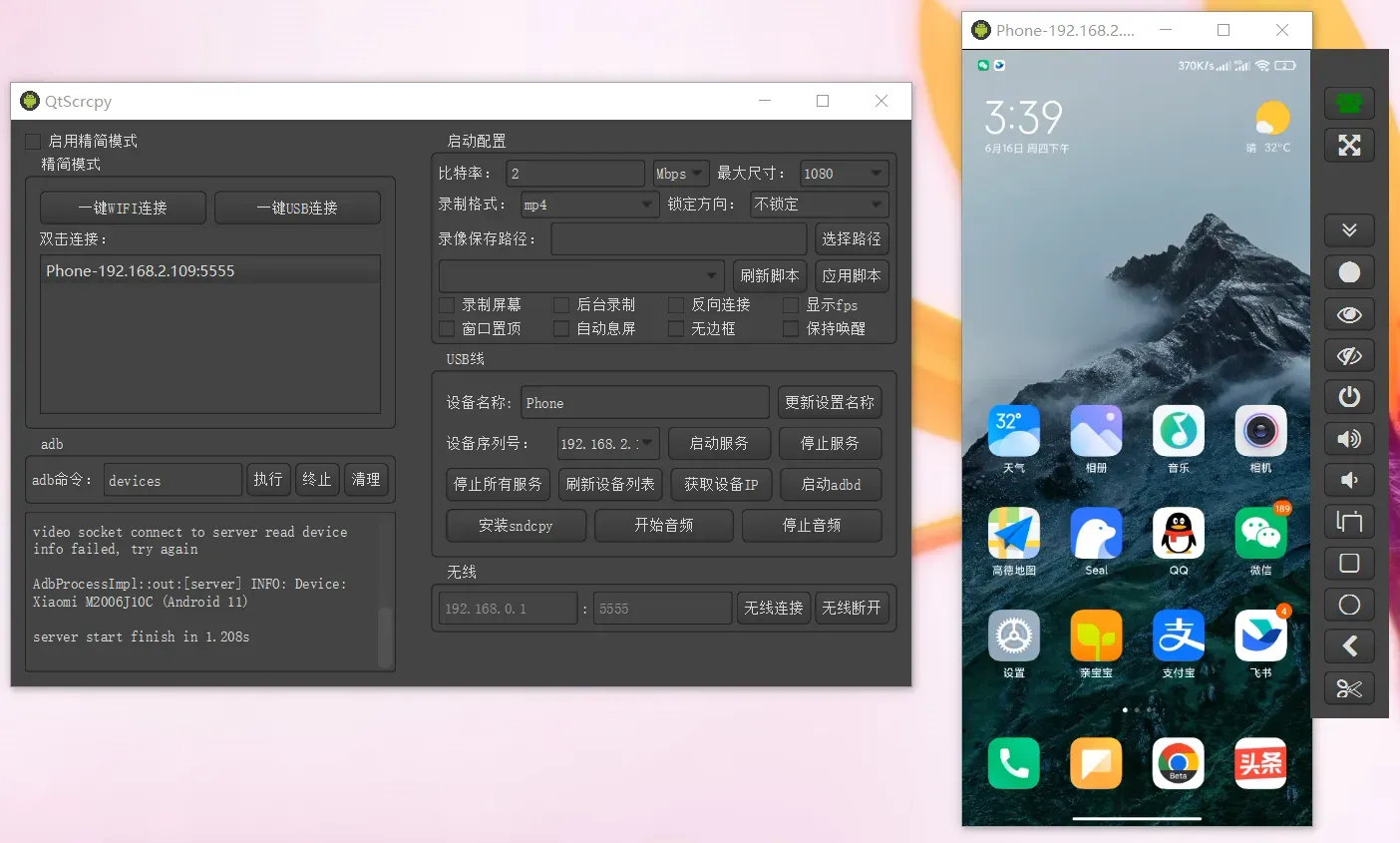Click the 启动adbd button
The height and width of the screenshot is (843, 1400).
(831, 484)
